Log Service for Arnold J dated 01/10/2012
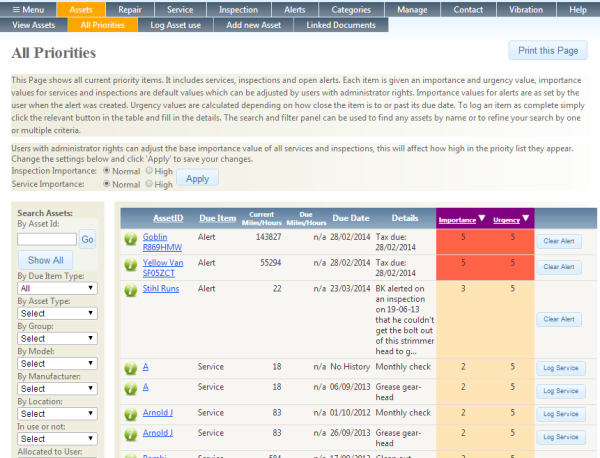This screenshot has width=600, height=458. [561, 414]
